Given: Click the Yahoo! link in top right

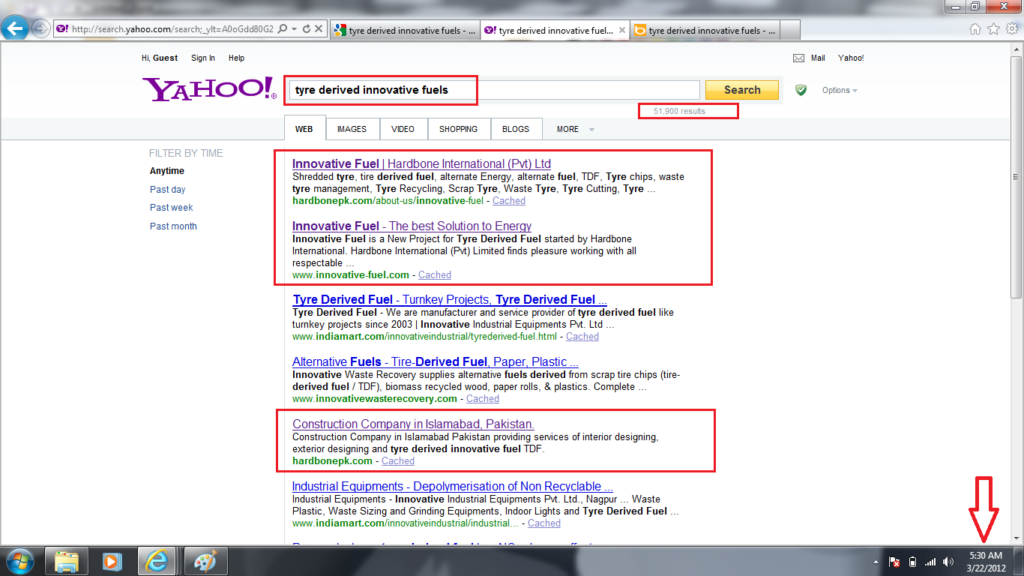Looking at the screenshot, I should pos(850,58).
